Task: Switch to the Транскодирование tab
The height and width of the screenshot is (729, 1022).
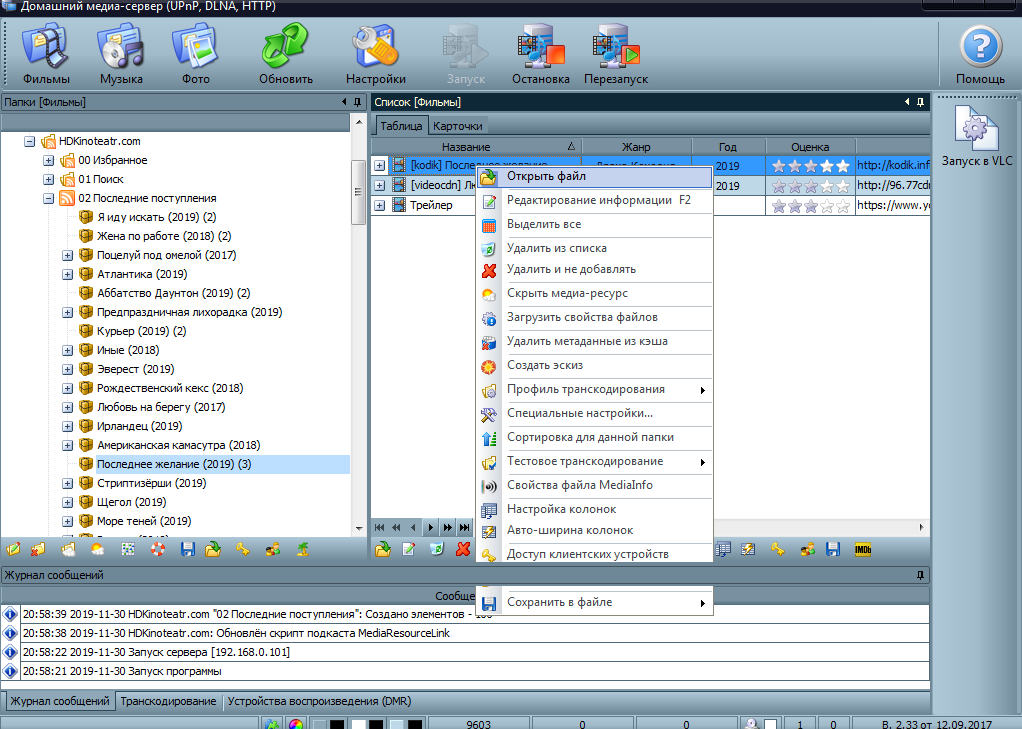Action: tap(168, 701)
